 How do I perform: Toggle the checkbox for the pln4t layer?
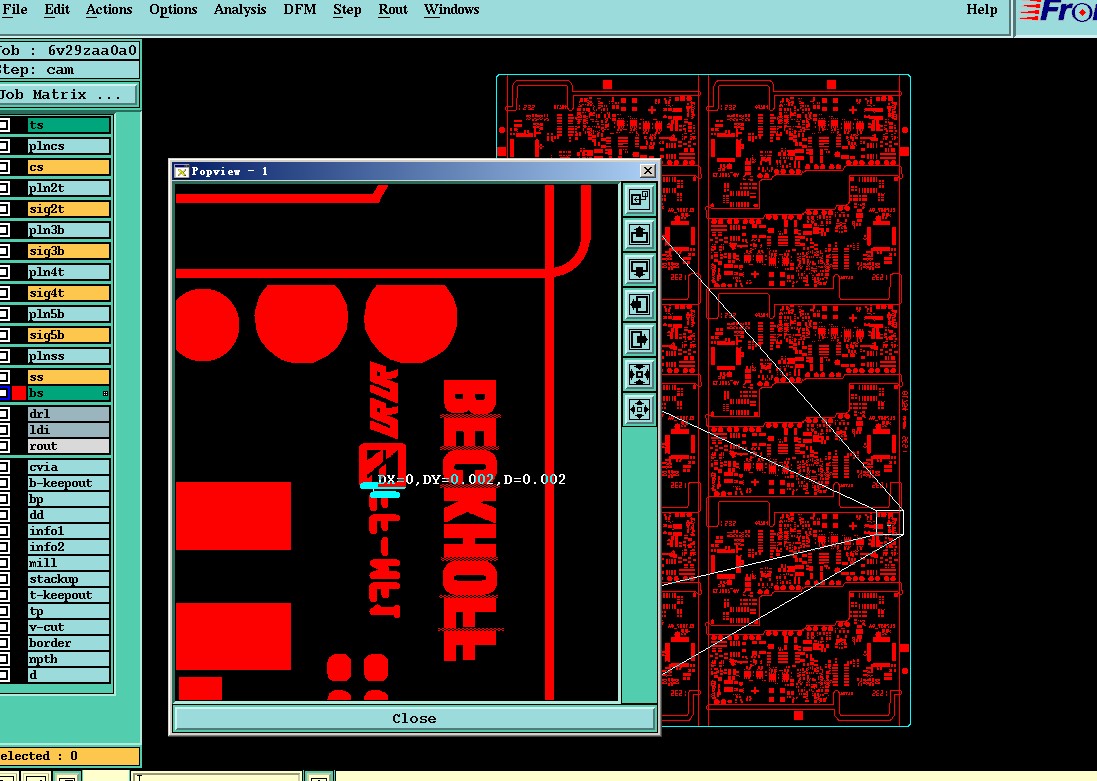tap(4, 272)
